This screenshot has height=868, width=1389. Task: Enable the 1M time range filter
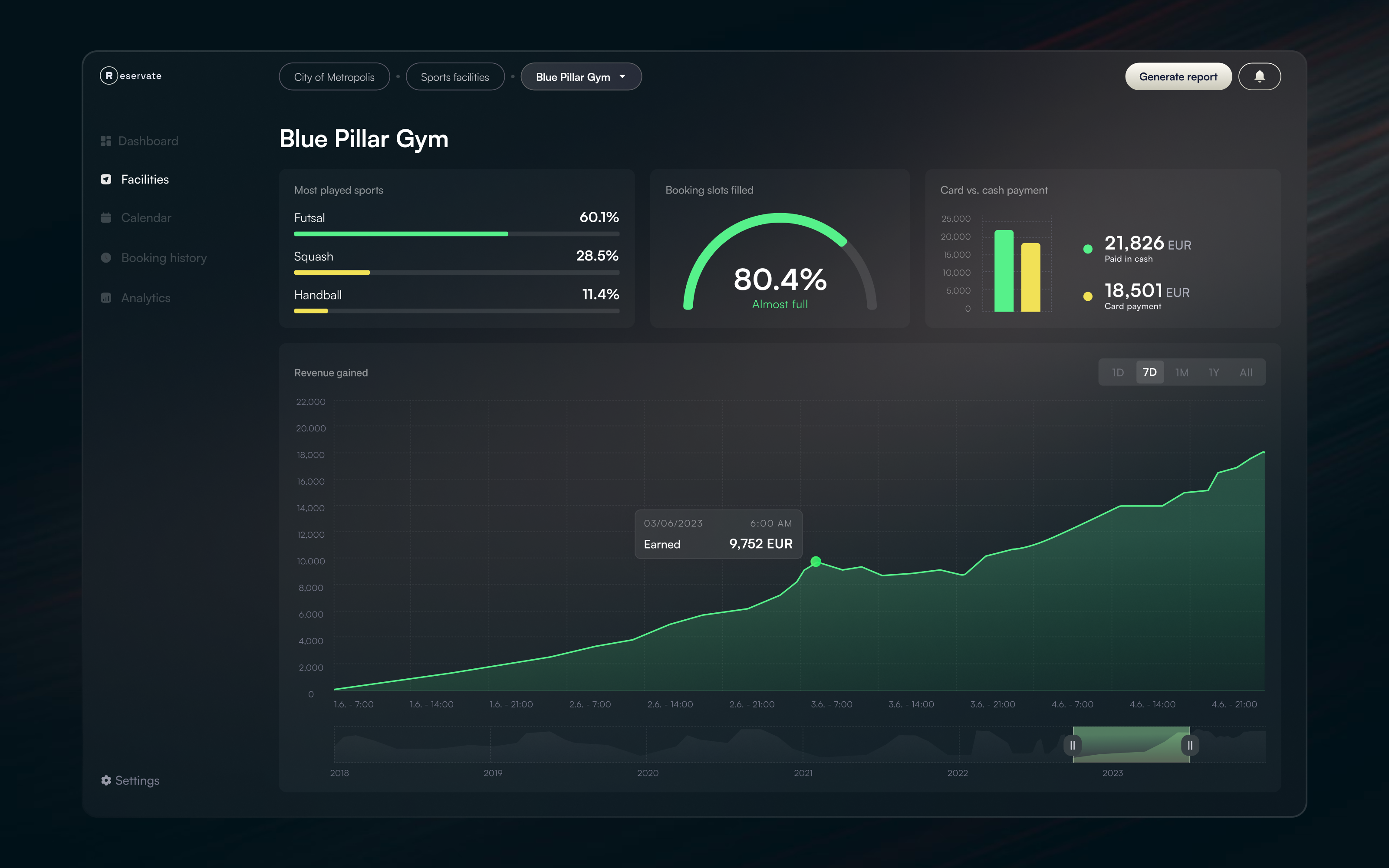[x=1182, y=372]
